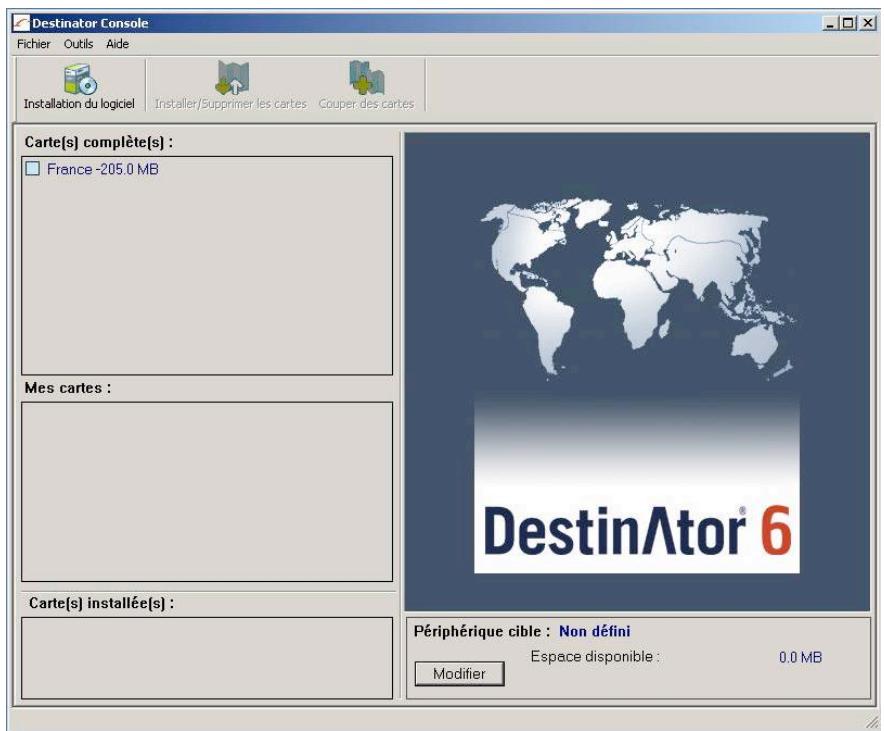Close the Destinator Console window
This screenshot has width=884, height=731.
tap(868, 23)
